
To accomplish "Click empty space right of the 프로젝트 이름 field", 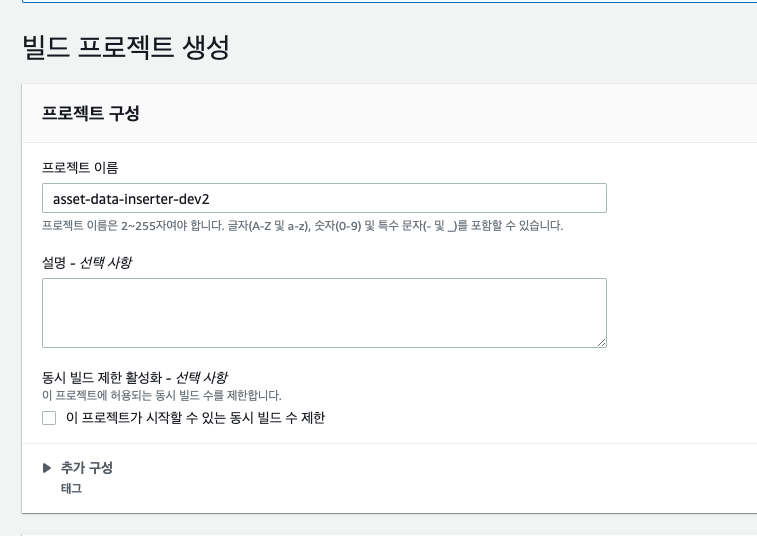I will (680, 198).
